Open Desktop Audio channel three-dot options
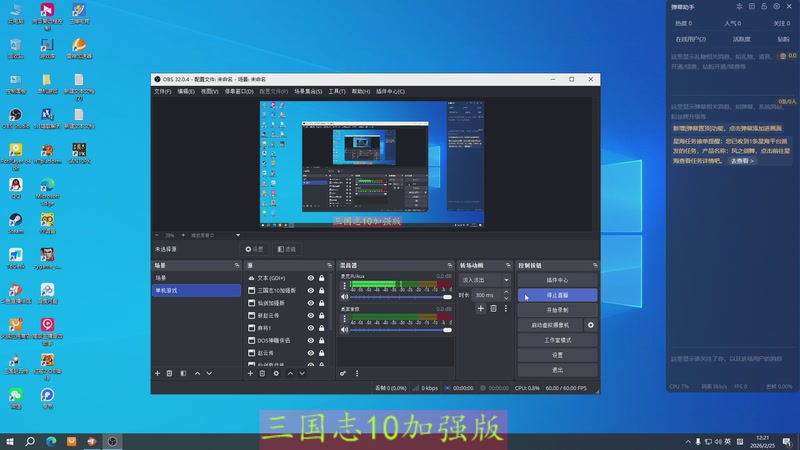This screenshot has width=800, height=450. (x=344, y=319)
